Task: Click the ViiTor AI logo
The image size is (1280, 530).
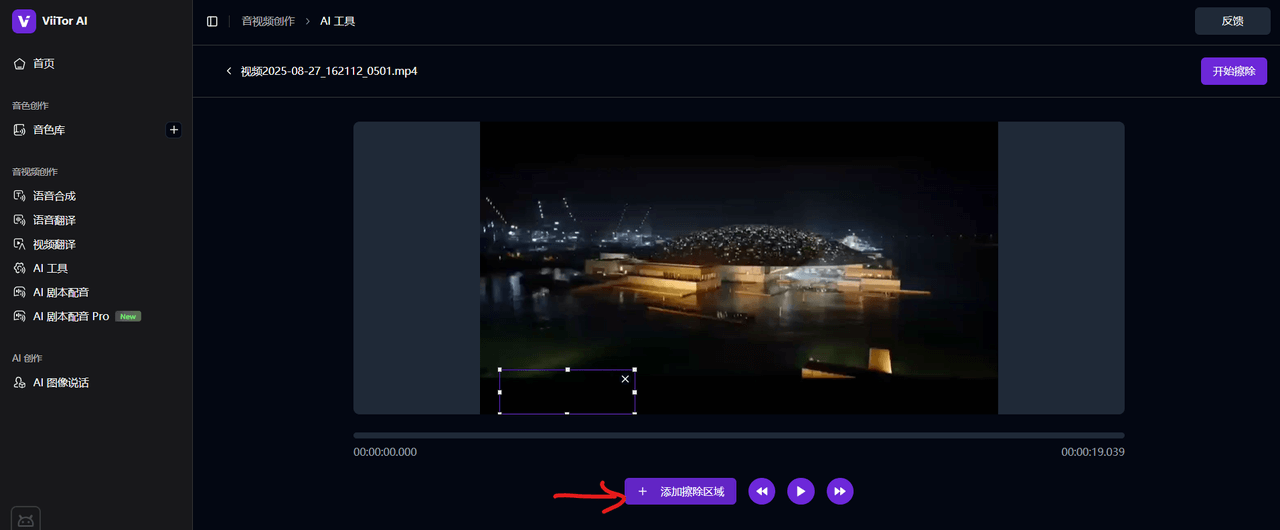Action: pos(24,21)
